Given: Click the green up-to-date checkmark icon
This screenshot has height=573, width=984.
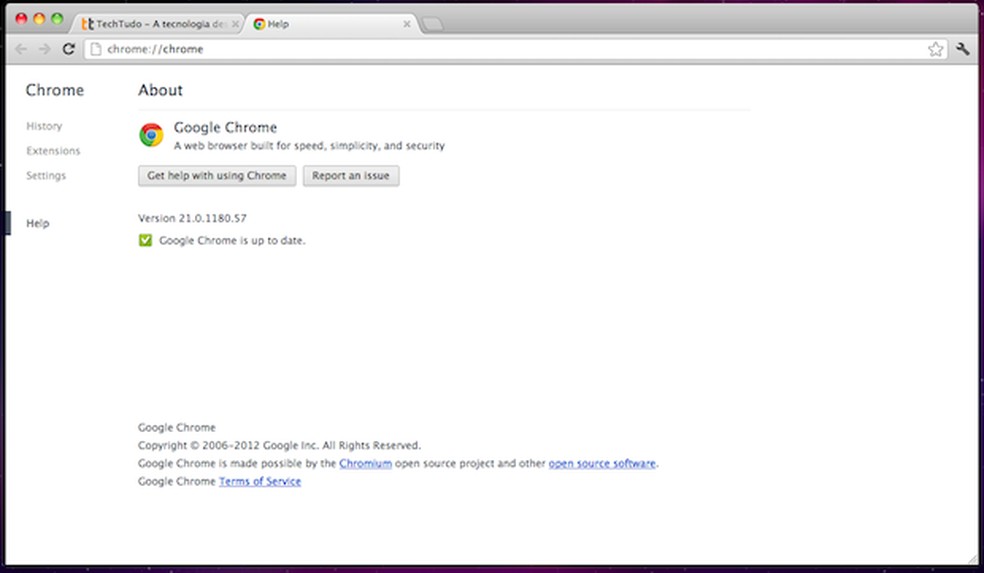Looking at the screenshot, I should click(x=145, y=240).
